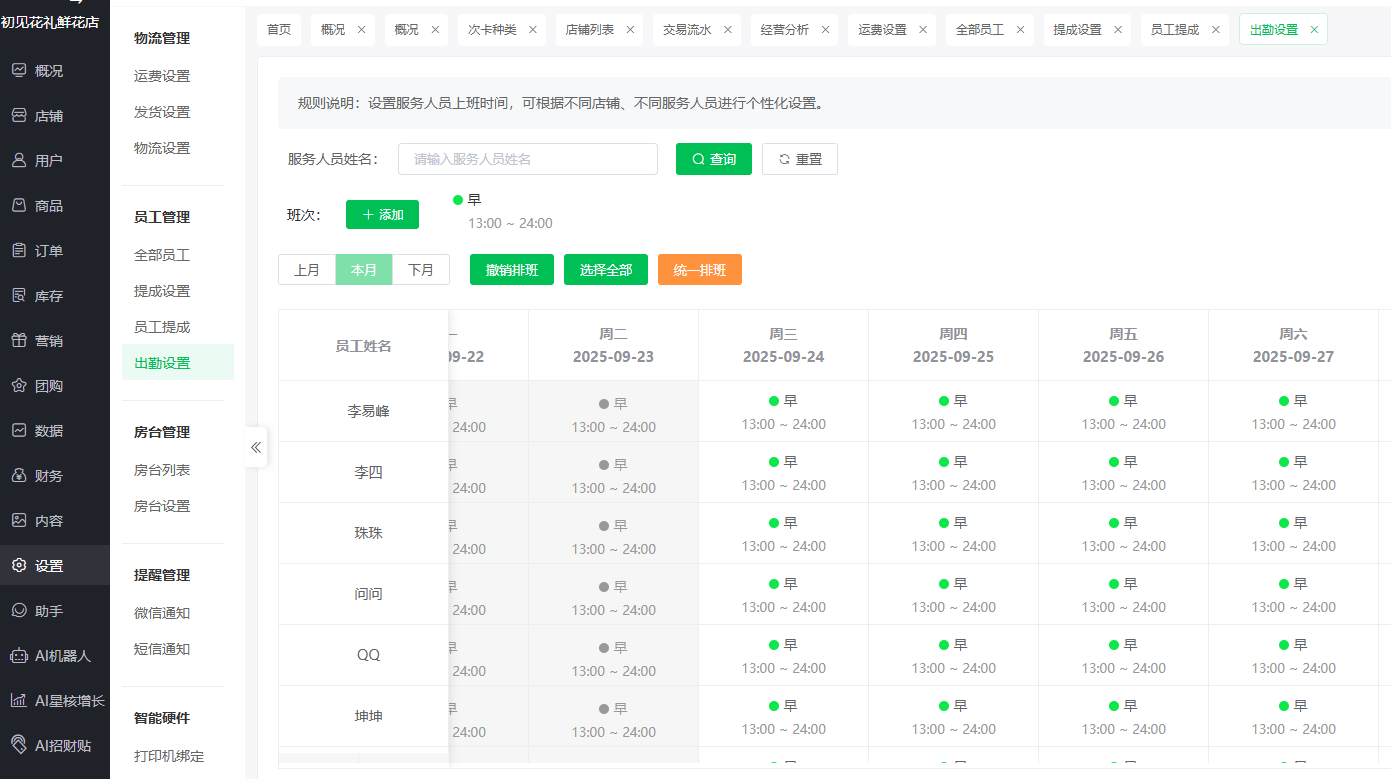1391x779 pixels.
Task: Collapse the secondary settings menu panel
Action: click(256, 447)
